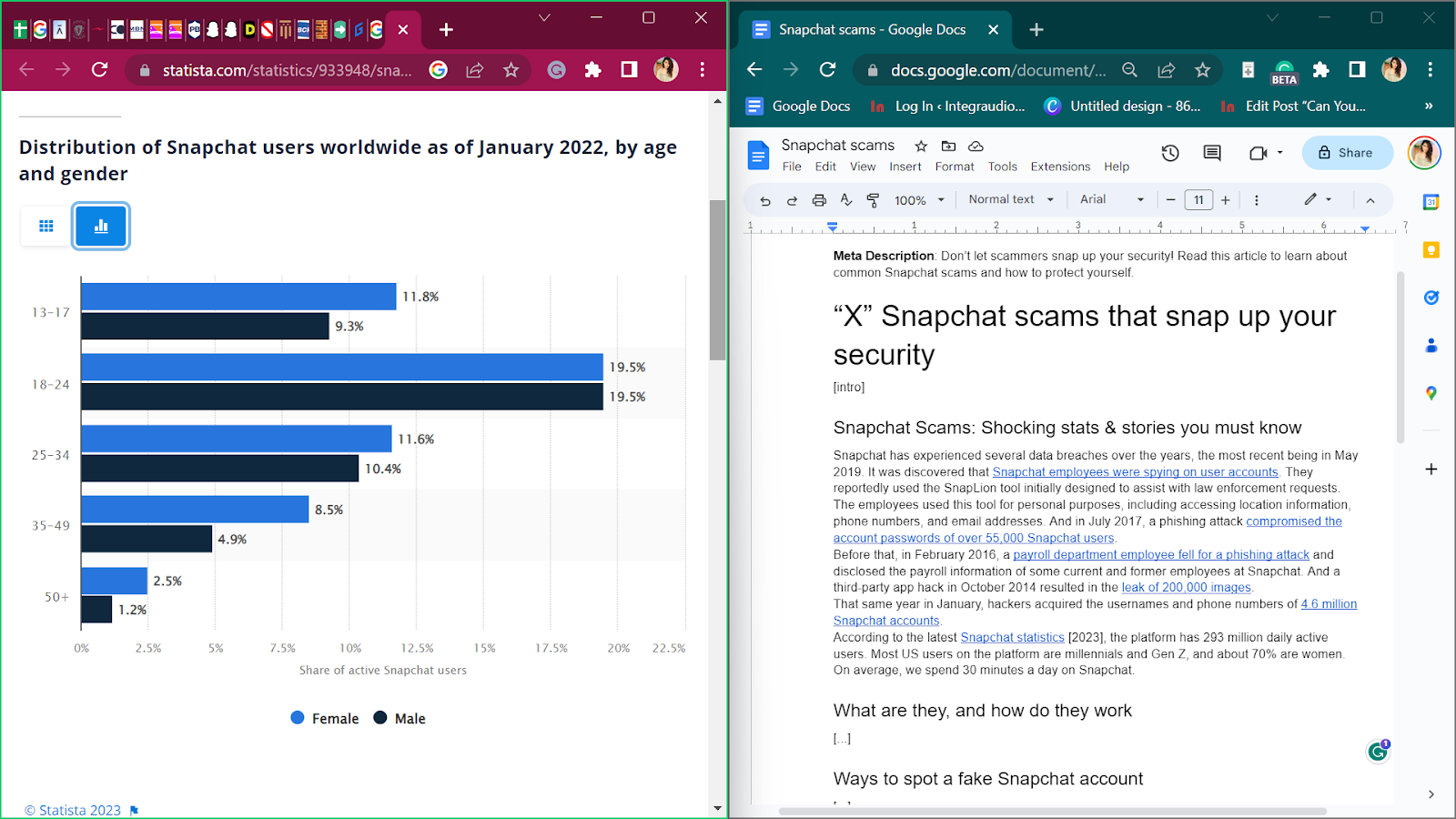Click the print icon in the Docs toolbar
This screenshot has width=1456, height=819.
click(x=819, y=199)
